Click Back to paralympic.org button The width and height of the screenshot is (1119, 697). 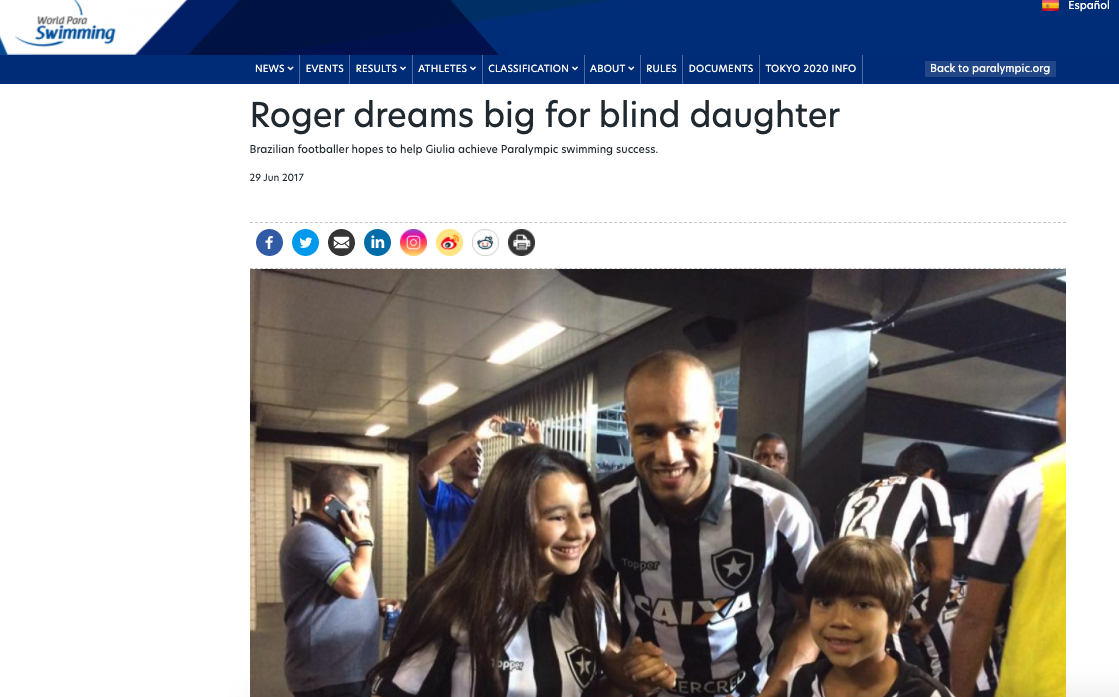pos(990,68)
